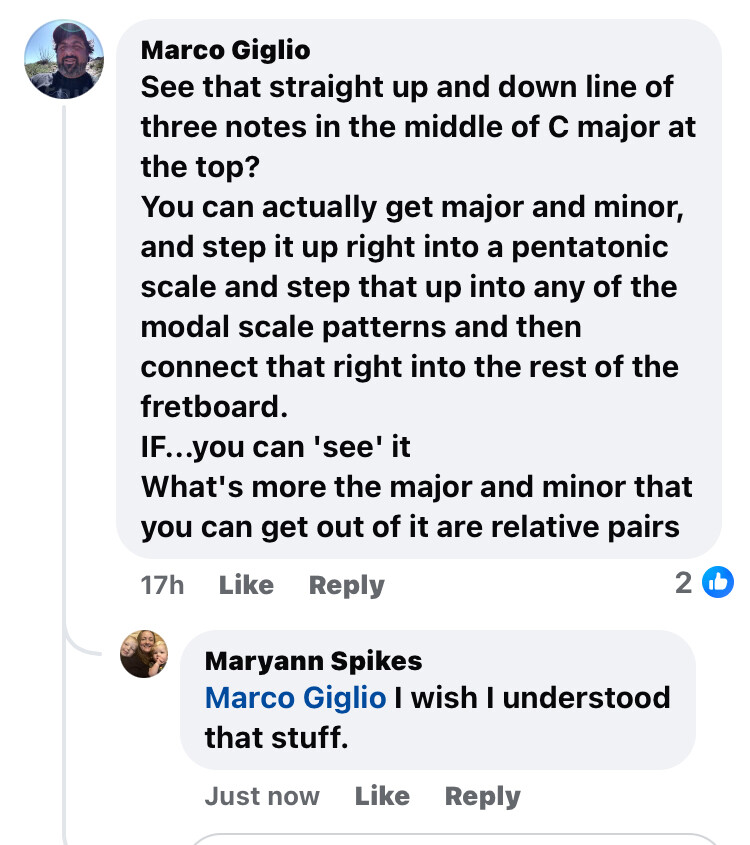Click the Just now timestamp
Viewport: 750px width, 845px height.
pyautogui.click(x=262, y=796)
